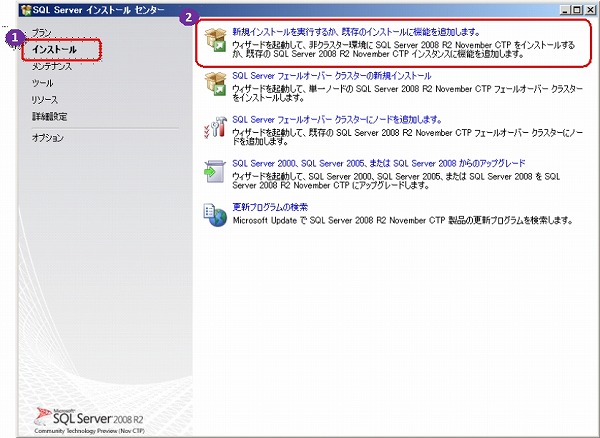Click the 単一ノード failover cluster description text
600x438 pixels.
point(408,93)
